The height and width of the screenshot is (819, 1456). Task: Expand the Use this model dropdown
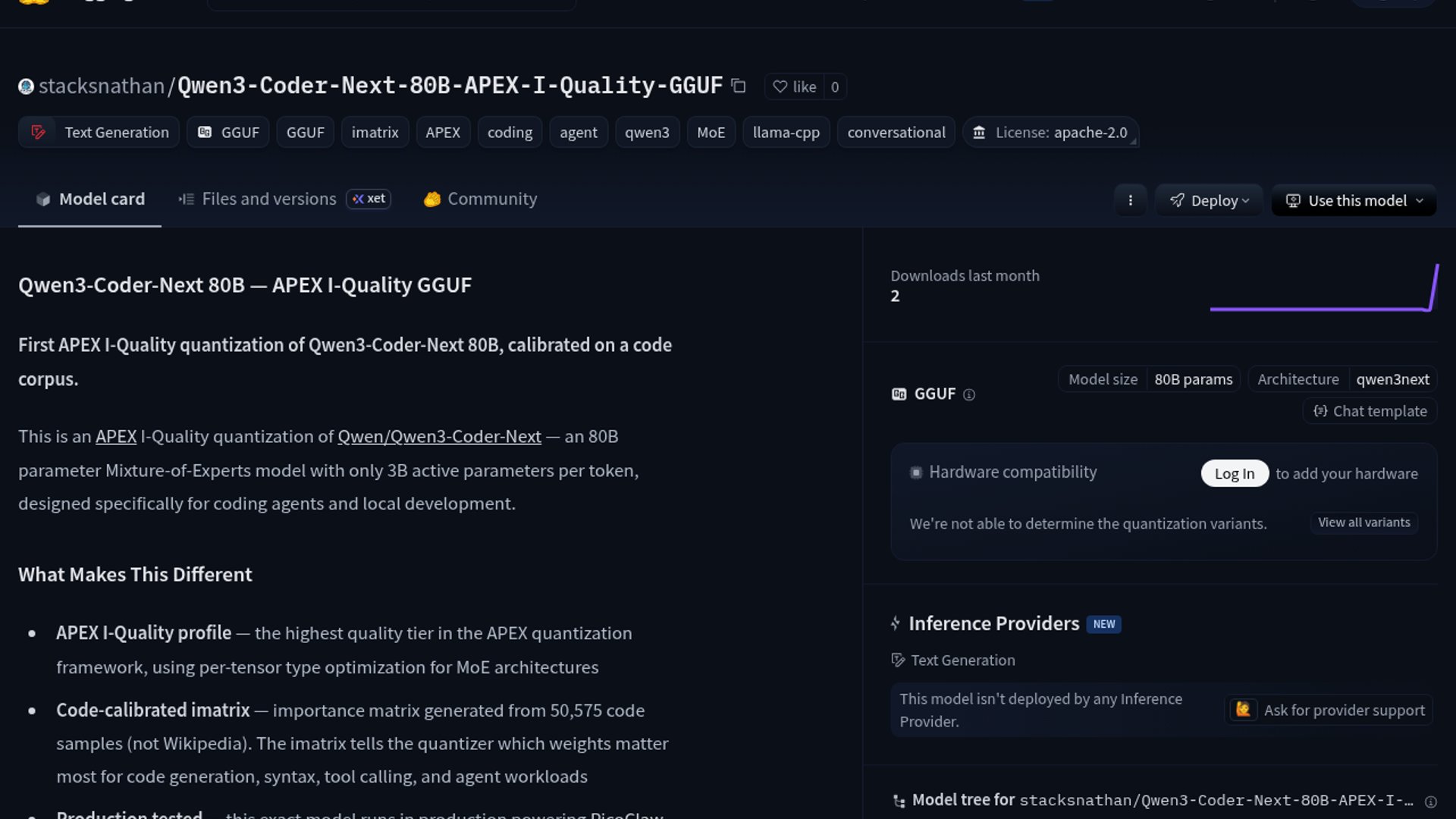[1354, 200]
